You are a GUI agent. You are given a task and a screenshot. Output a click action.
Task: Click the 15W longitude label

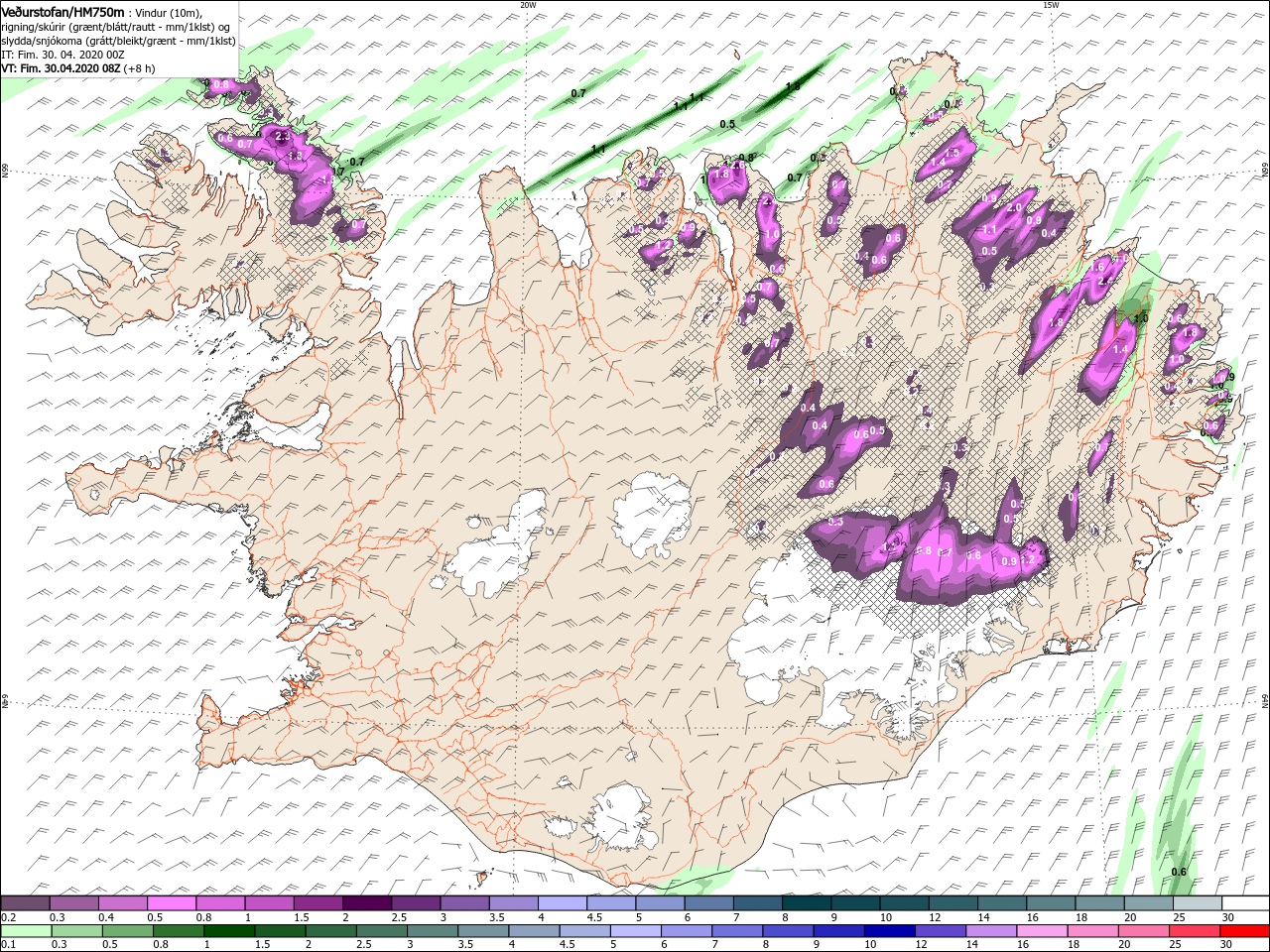point(1051,5)
